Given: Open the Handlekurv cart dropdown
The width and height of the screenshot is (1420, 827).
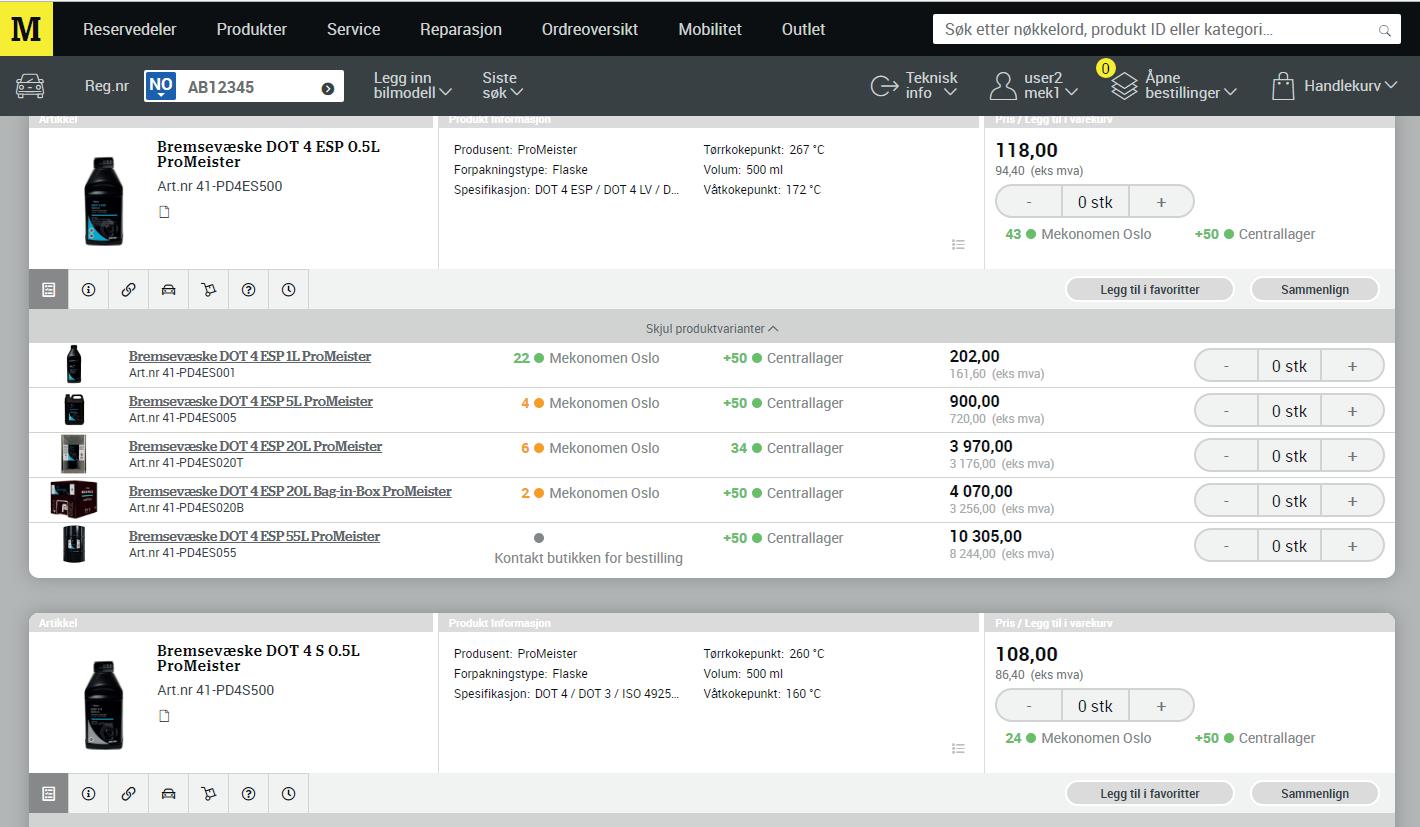Looking at the screenshot, I should click(1334, 86).
